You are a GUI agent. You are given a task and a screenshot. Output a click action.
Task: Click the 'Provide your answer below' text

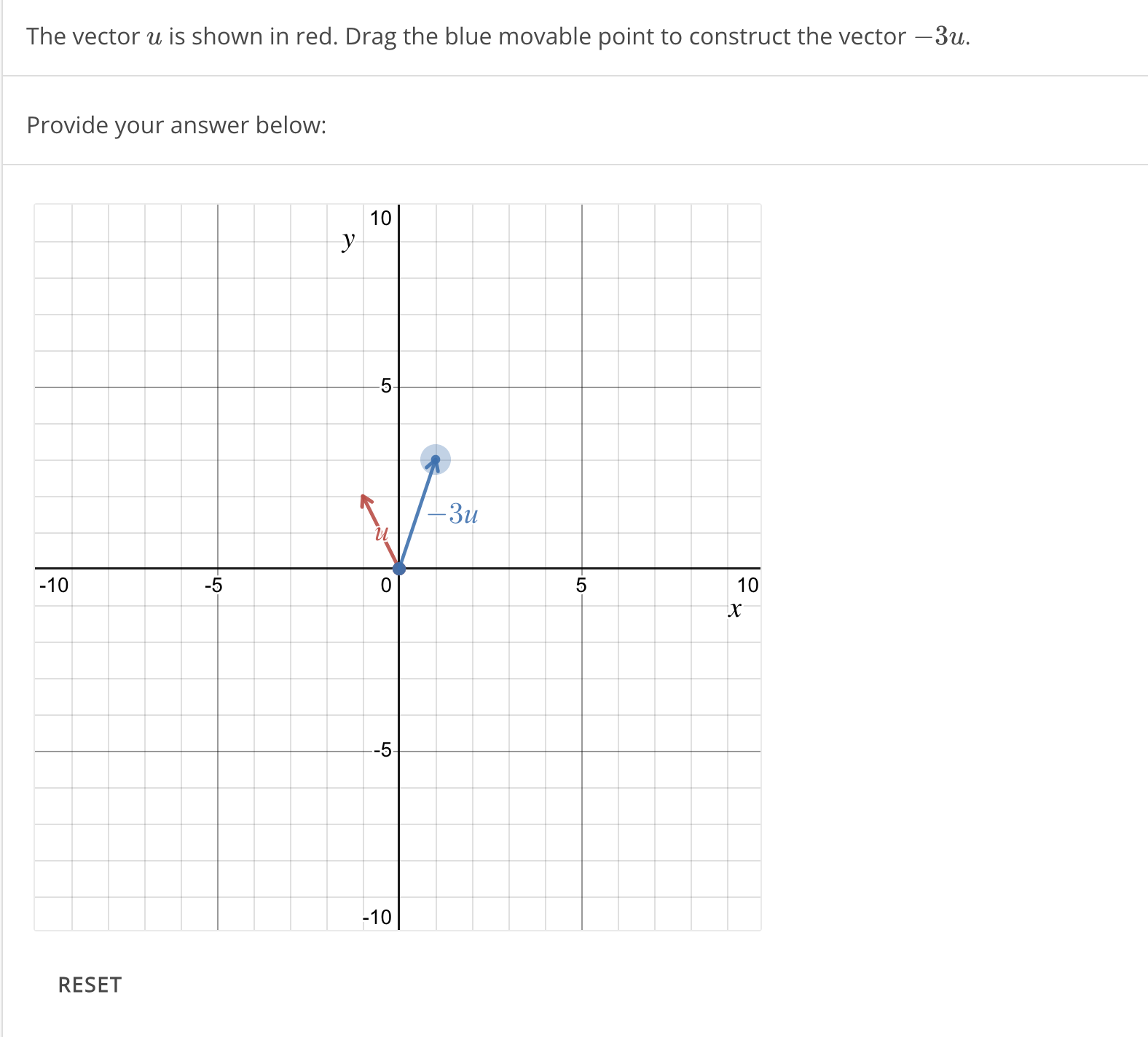[x=176, y=125]
